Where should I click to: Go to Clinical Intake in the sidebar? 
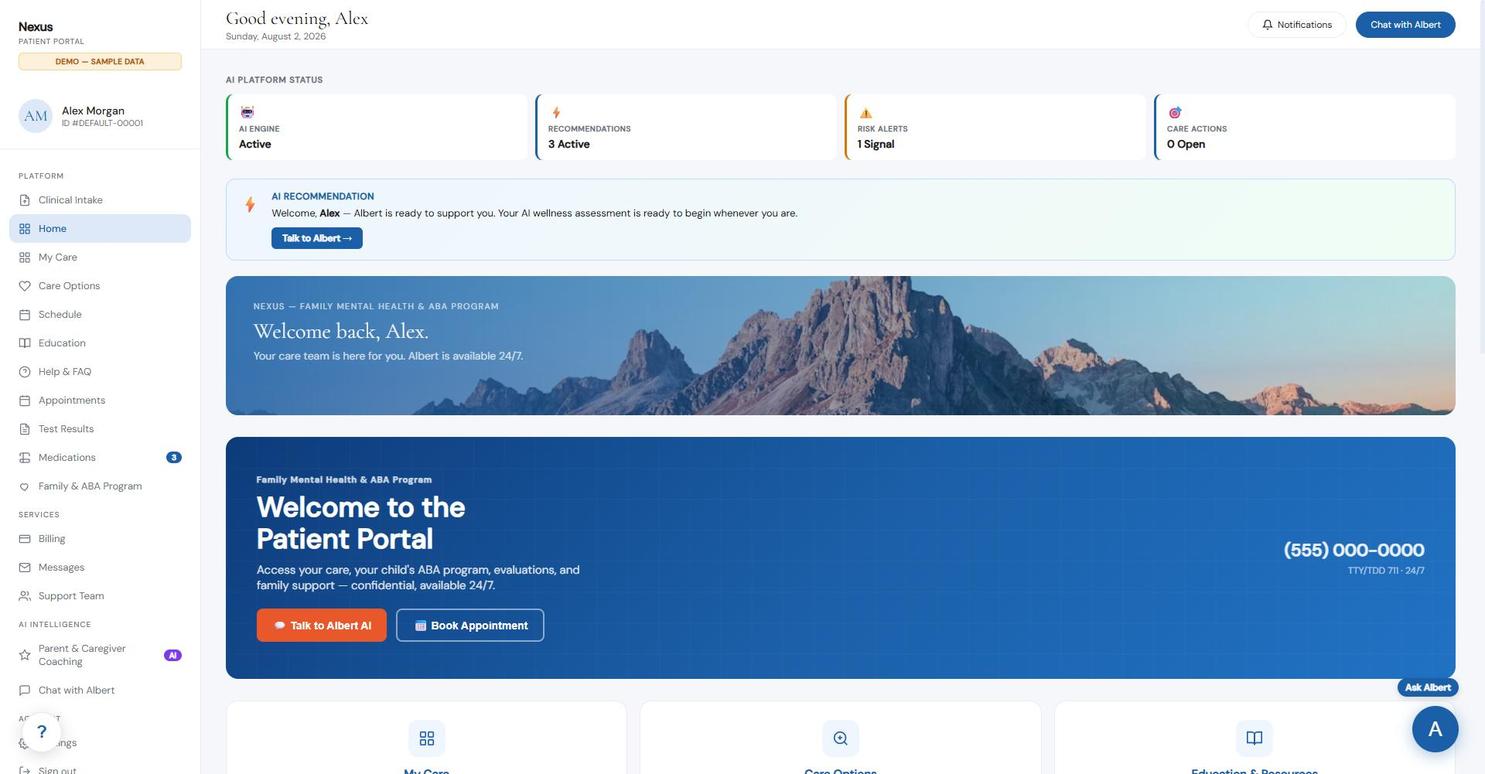pyautogui.click(x=100, y=200)
